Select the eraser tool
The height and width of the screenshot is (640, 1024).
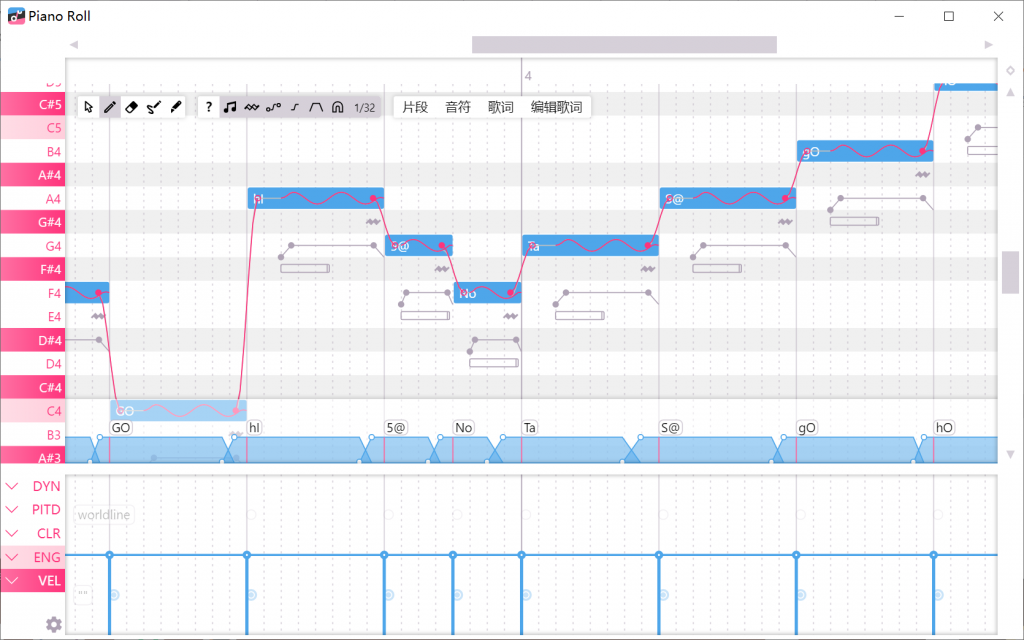click(x=132, y=107)
